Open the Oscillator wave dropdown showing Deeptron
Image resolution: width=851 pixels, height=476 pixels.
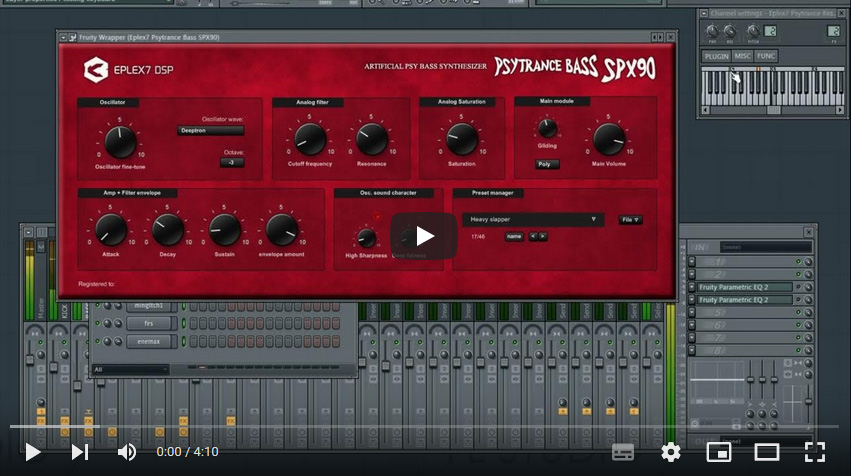tap(211, 130)
